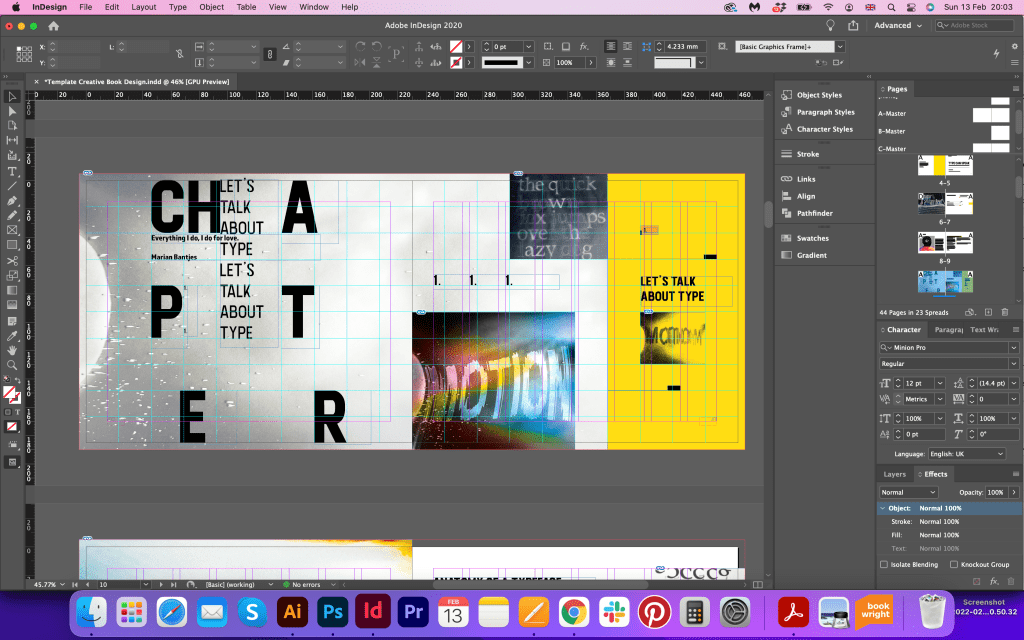Open the Normal blending mode dropdown
Viewport: 1024px width, 640px height.
click(x=909, y=492)
